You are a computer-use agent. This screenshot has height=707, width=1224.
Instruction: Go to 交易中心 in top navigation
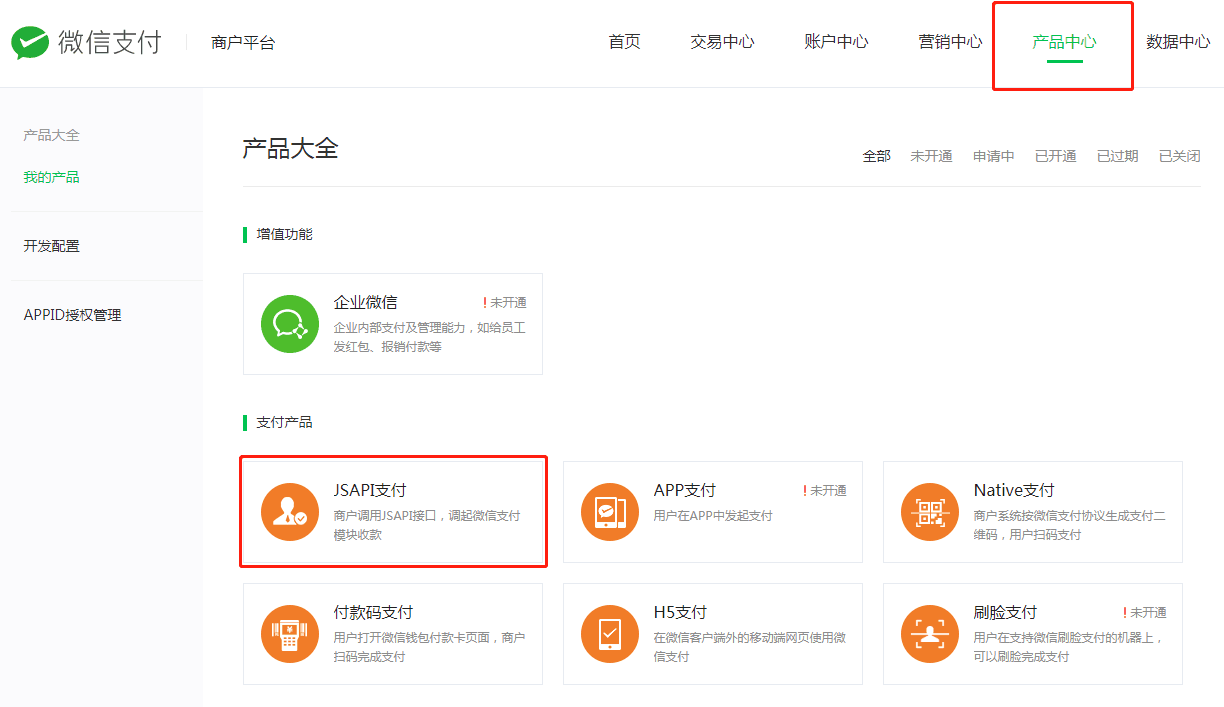[x=722, y=42]
